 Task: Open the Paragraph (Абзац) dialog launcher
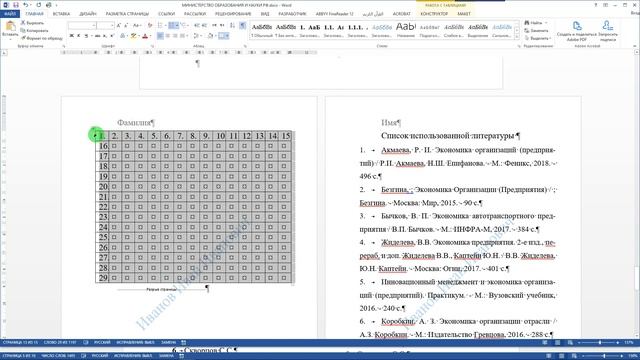(245, 47)
